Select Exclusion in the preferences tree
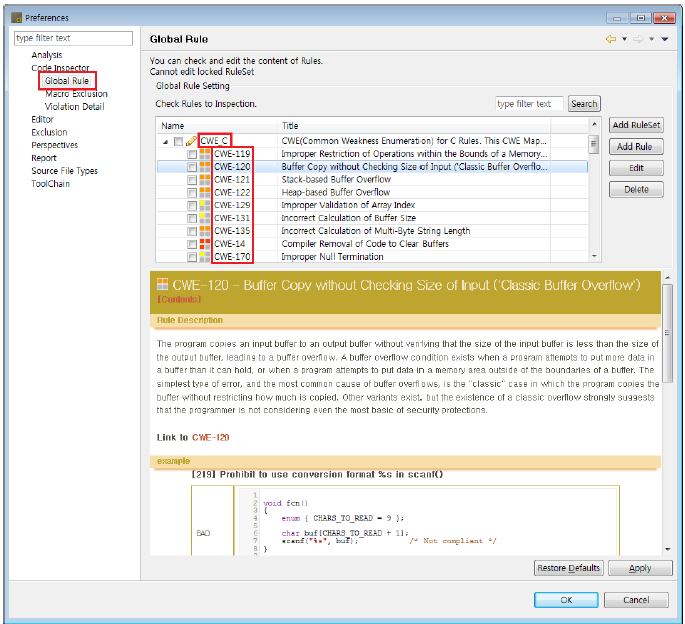 [x=49, y=132]
